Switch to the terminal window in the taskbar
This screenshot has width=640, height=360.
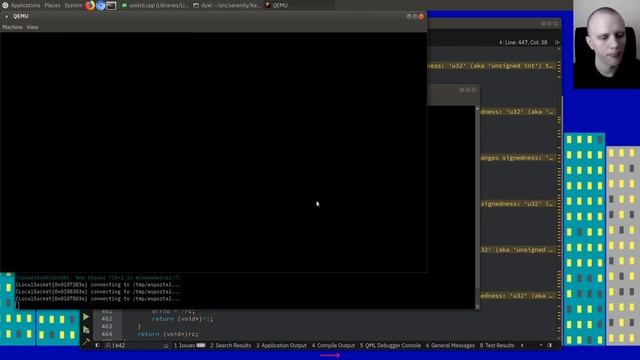tap(227, 5)
